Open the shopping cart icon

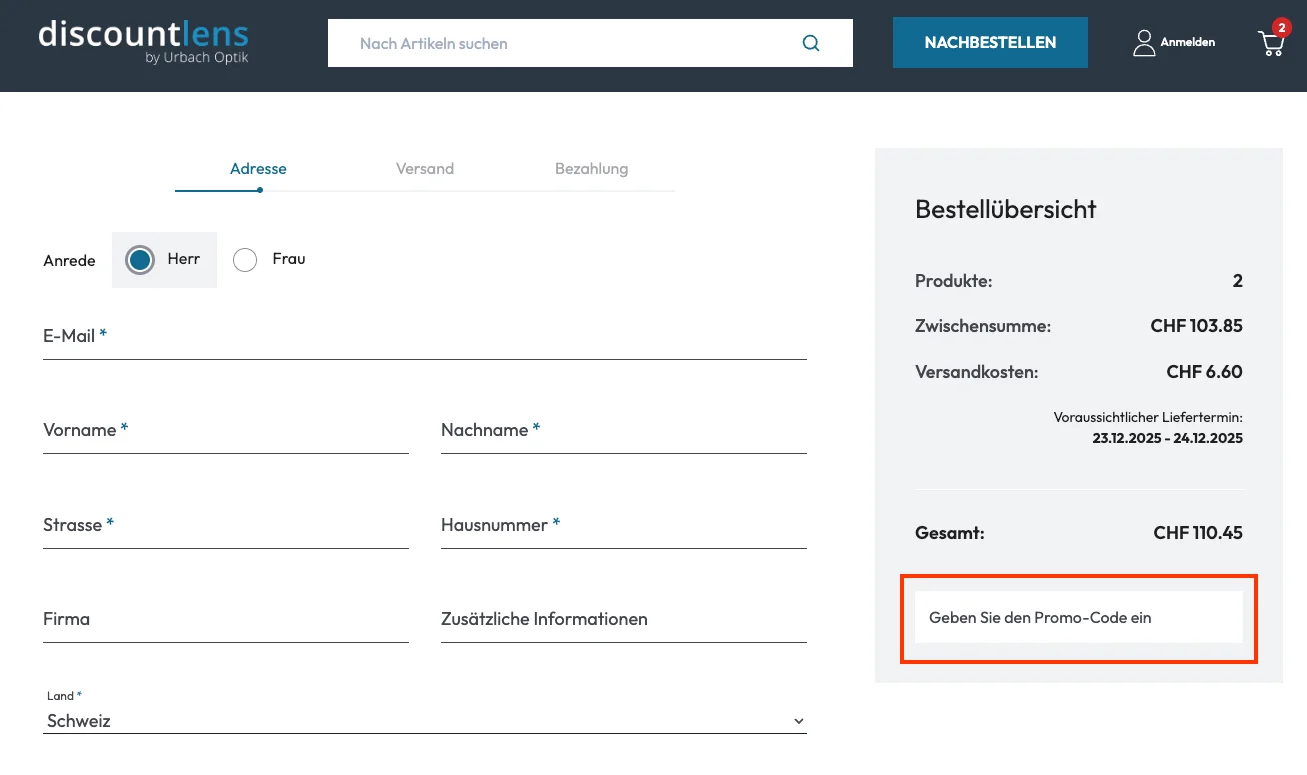(1271, 45)
